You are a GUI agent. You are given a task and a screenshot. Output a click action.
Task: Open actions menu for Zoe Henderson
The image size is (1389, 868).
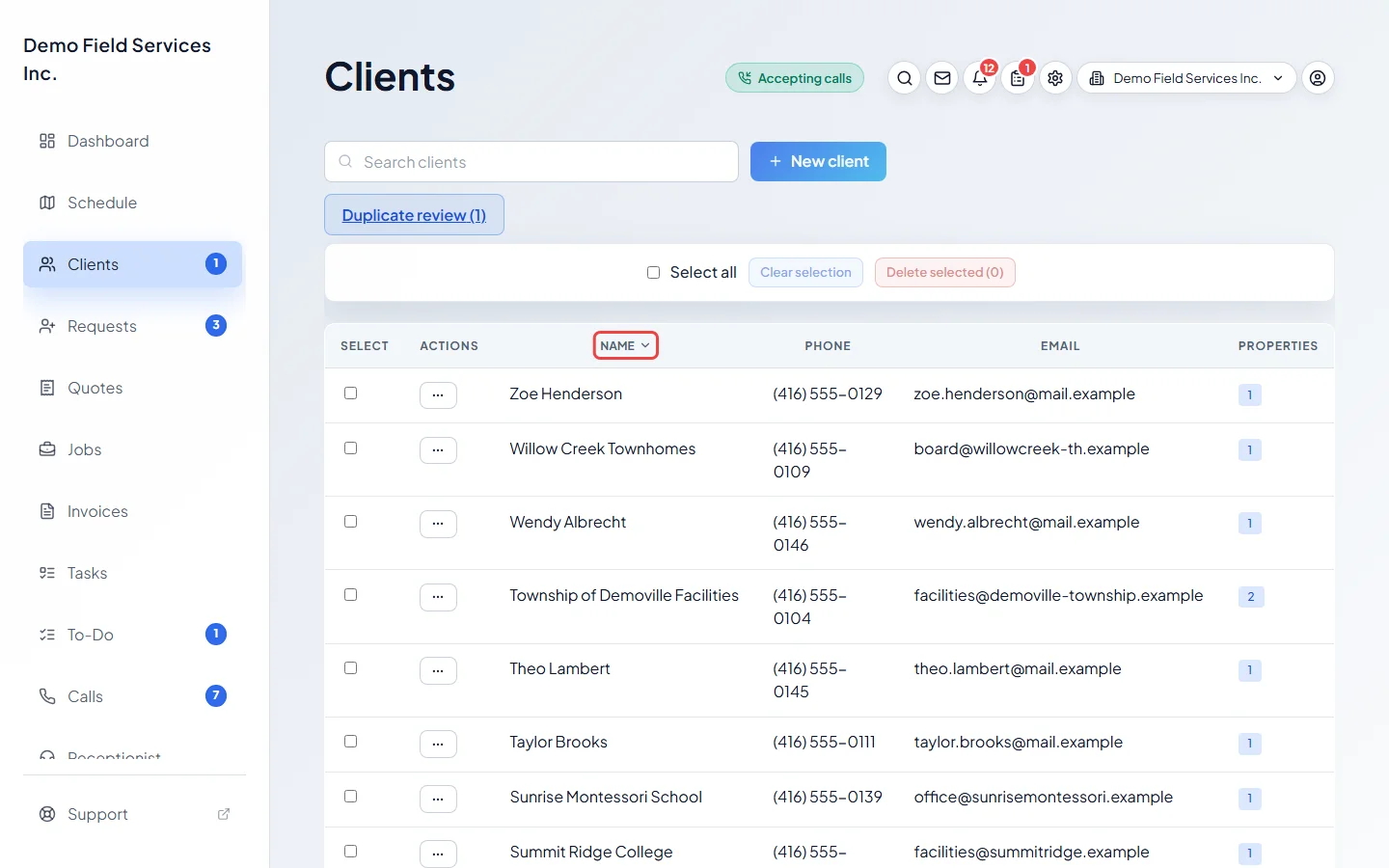pos(438,395)
